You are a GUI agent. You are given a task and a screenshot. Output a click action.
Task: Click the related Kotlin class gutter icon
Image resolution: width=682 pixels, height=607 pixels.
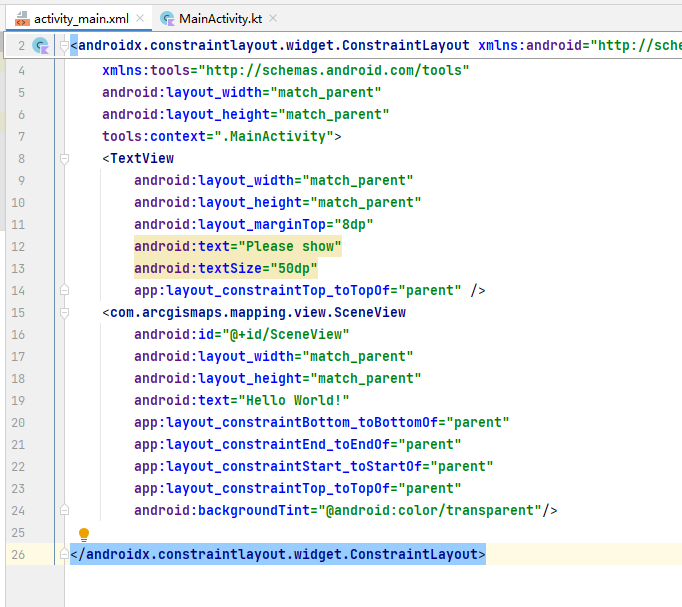(40, 46)
